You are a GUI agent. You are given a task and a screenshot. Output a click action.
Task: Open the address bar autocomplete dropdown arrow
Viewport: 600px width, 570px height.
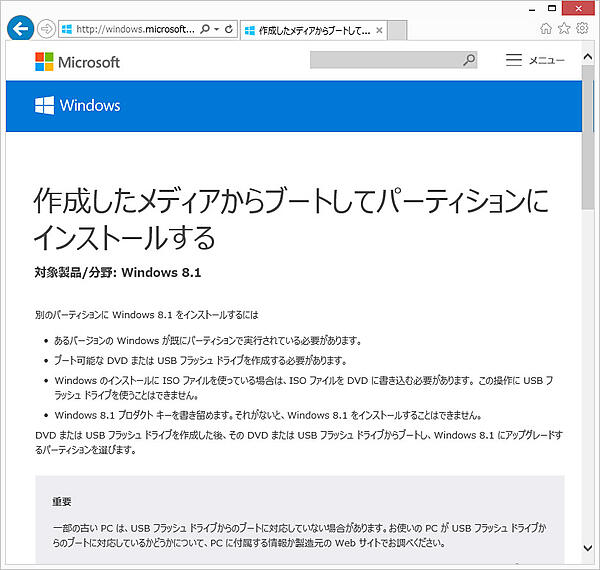(217, 29)
